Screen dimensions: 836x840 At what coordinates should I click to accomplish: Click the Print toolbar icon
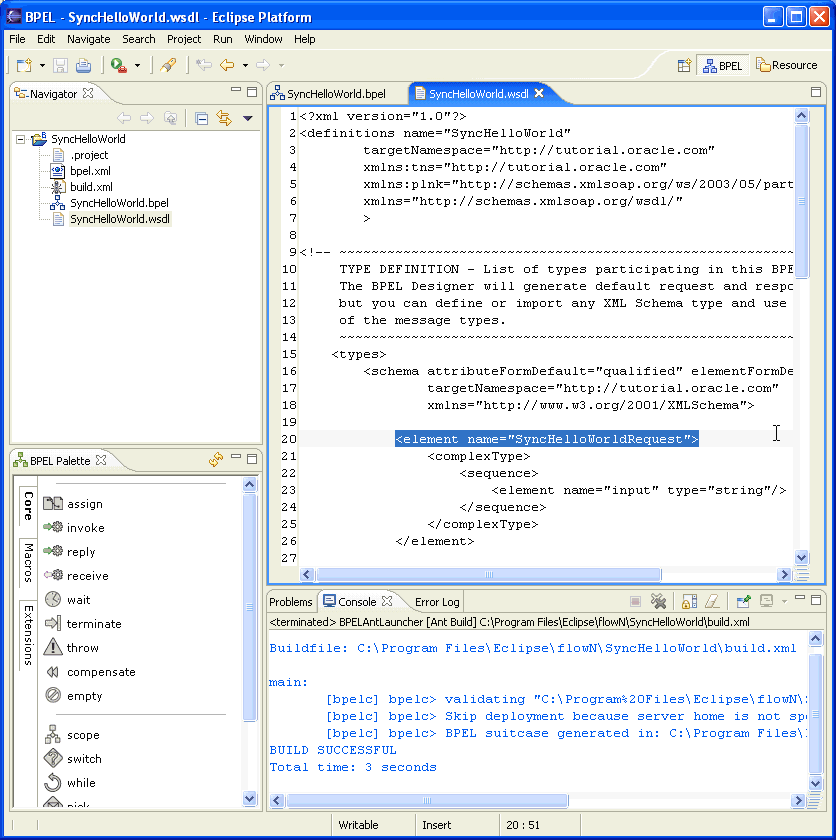pyautogui.click(x=84, y=65)
